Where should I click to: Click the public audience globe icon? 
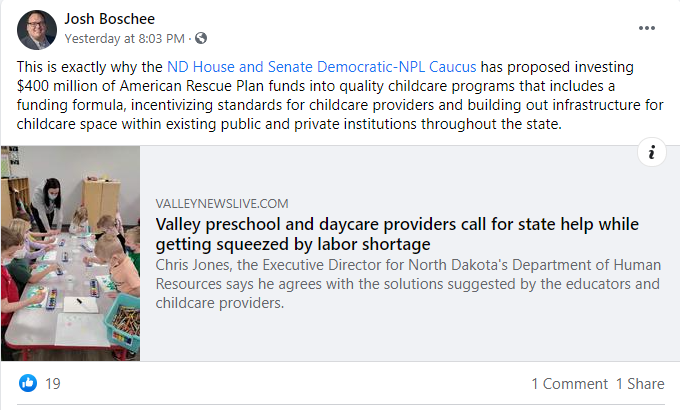tap(201, 38)
